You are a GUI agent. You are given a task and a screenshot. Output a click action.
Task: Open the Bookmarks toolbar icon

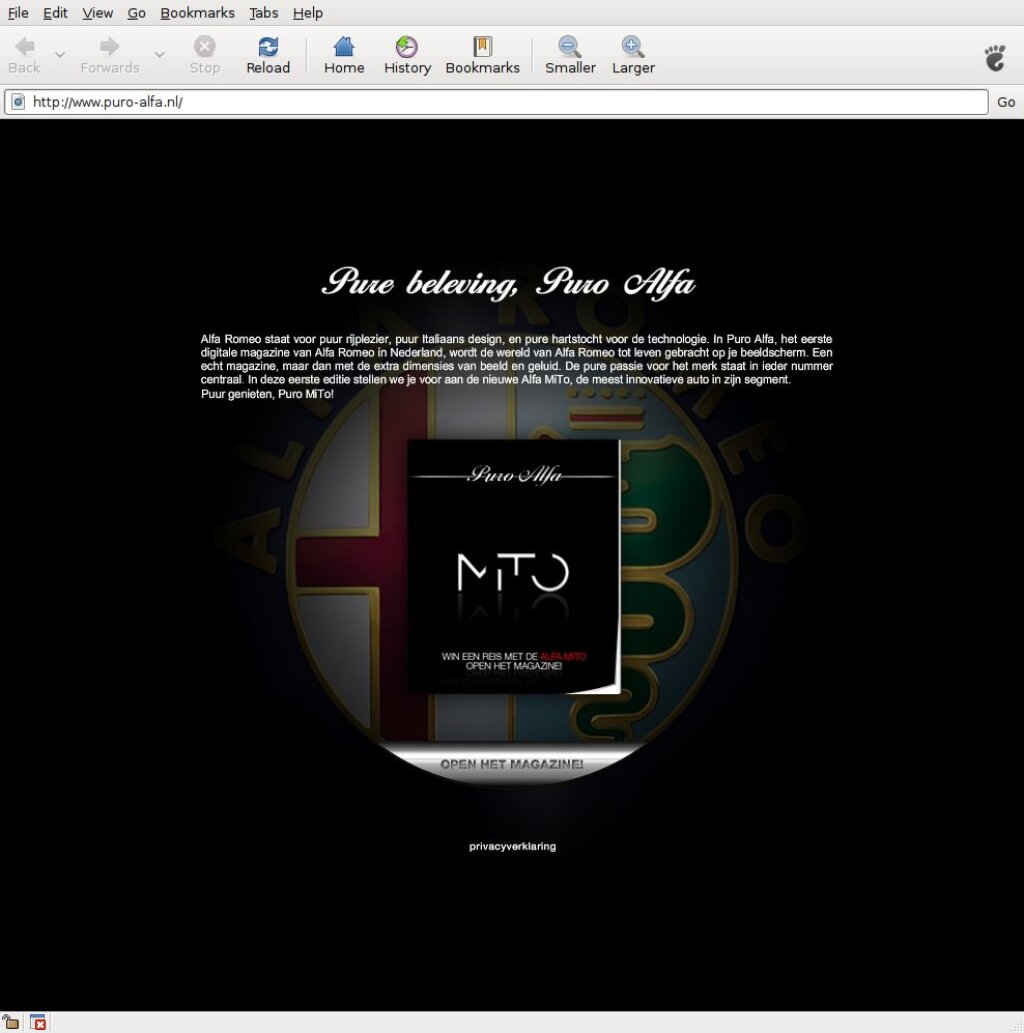482,47
